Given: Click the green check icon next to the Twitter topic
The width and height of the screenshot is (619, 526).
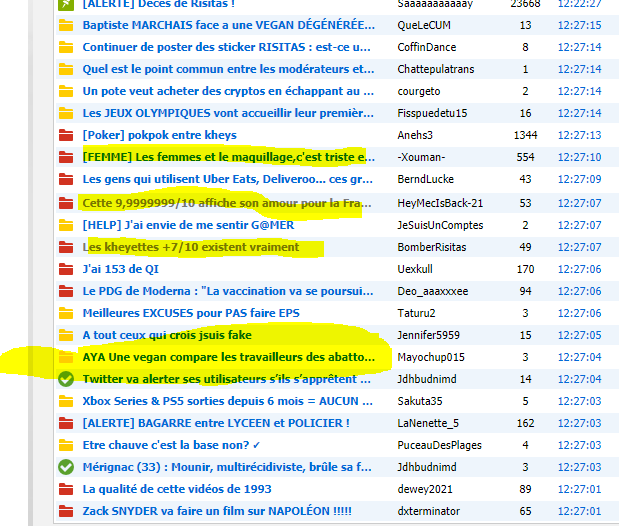Looking at the screenshot, I should click(x=66, y=379).
